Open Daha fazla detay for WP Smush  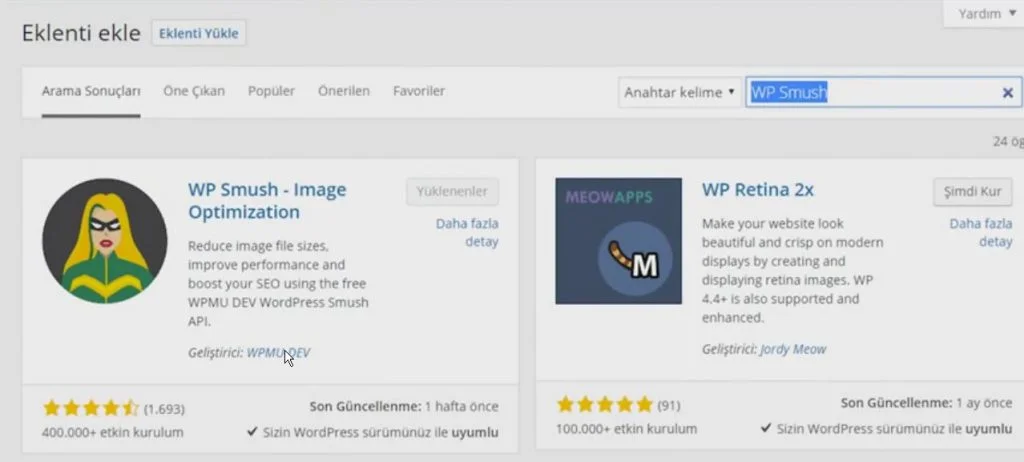[x=467, y=232]
